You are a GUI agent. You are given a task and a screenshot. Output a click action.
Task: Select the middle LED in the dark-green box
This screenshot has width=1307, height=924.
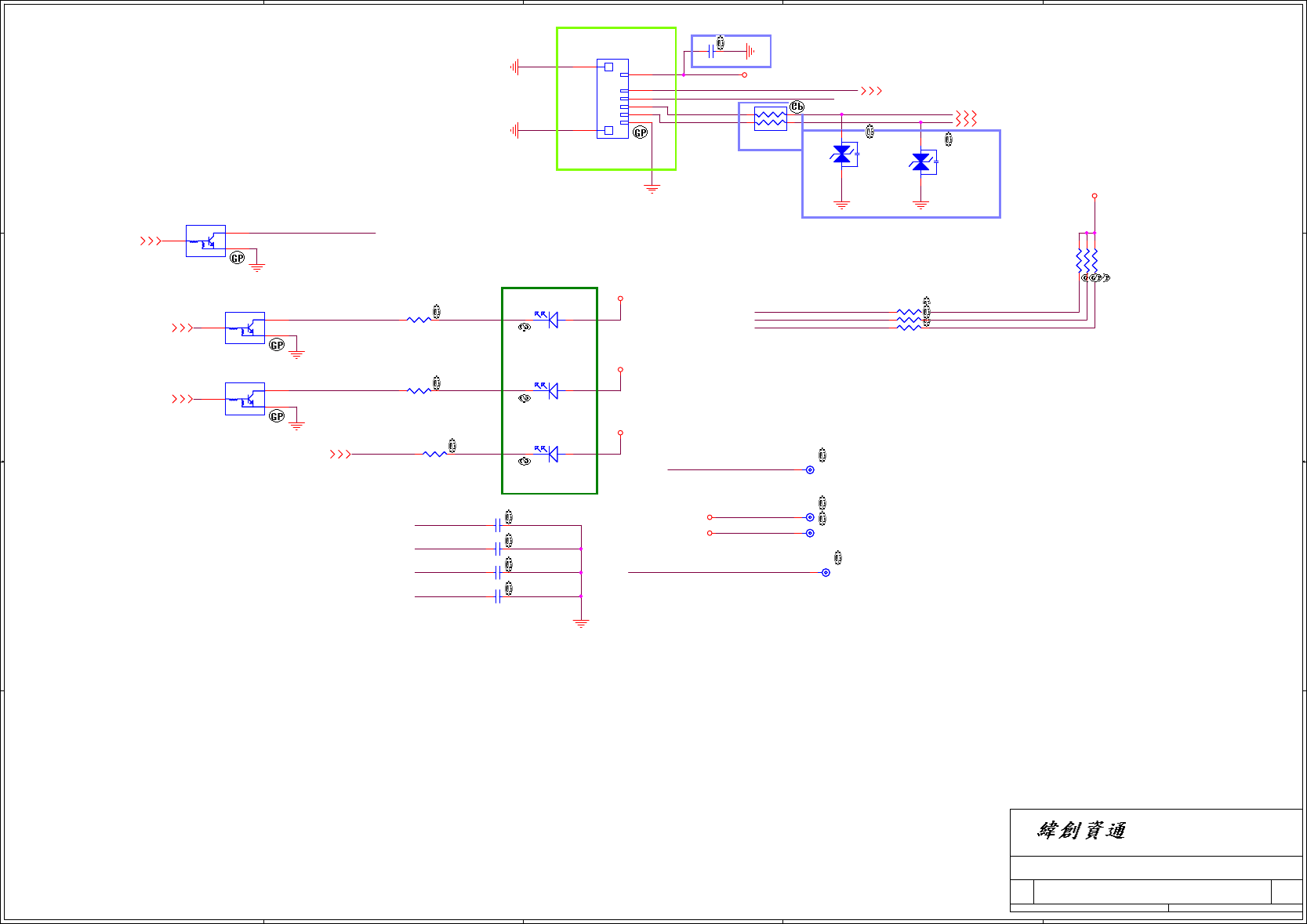click(547, 390)
